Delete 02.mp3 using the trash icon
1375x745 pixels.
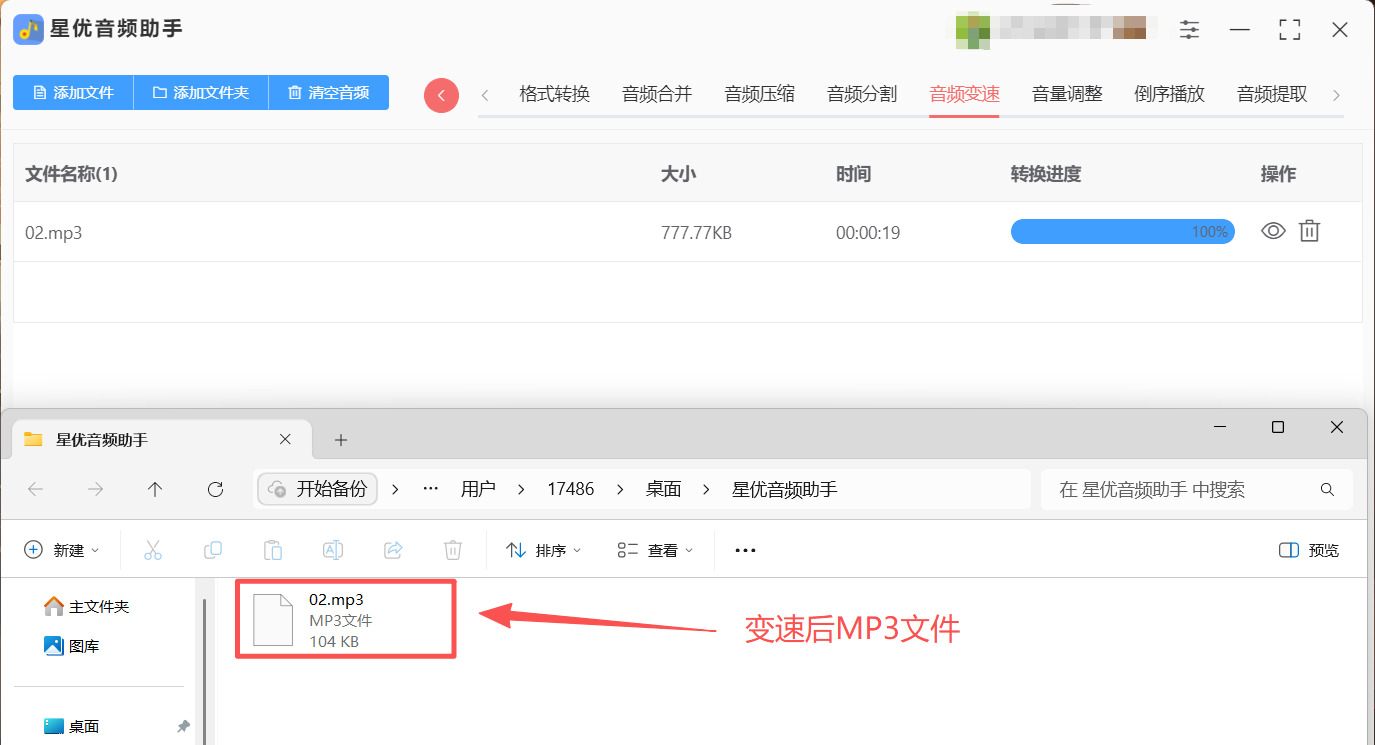coord(1309,231)
